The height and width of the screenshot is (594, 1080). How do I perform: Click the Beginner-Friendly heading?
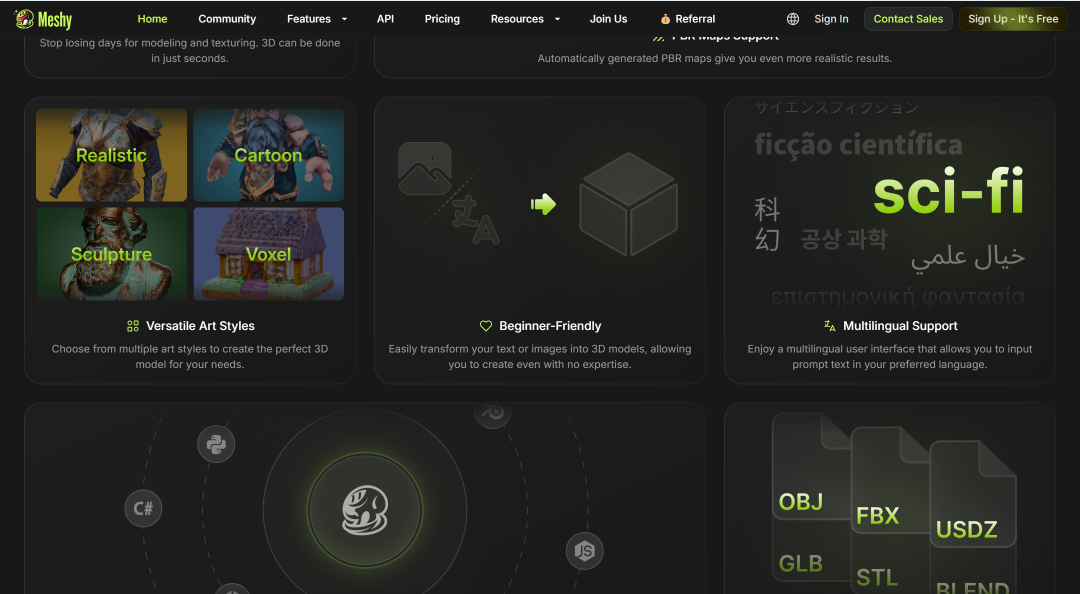tap(550, 326)
